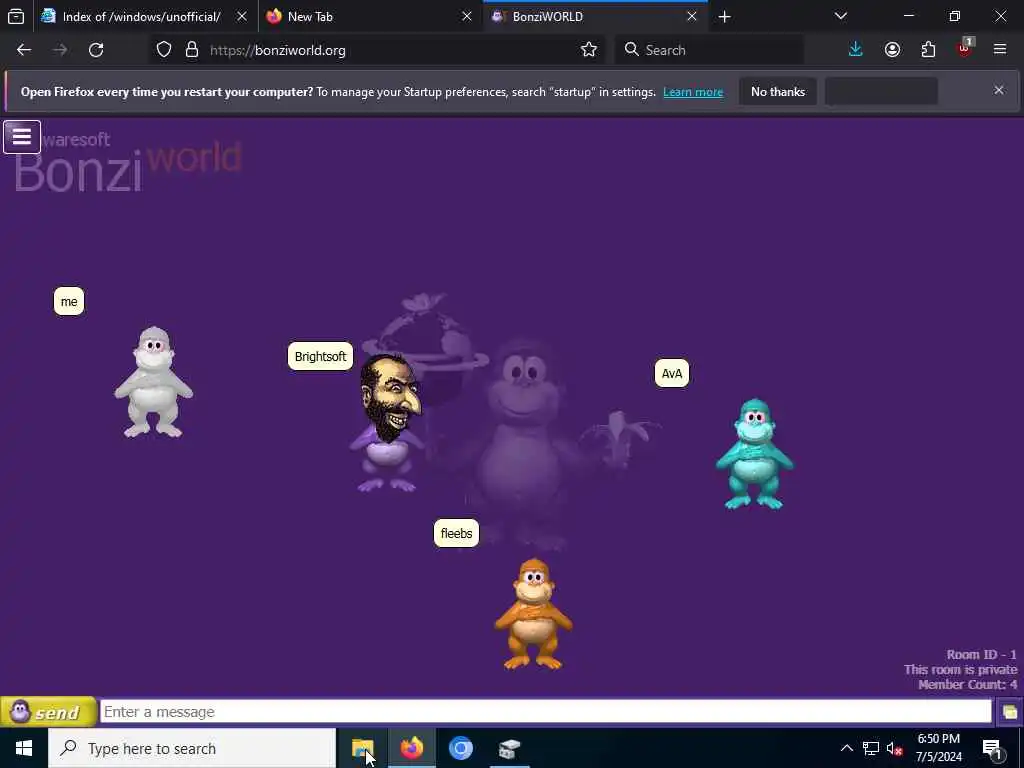This screenshot has height=768, width=1024.
Task: Click the Brightsoft name tag
Action: pos(320,357)
